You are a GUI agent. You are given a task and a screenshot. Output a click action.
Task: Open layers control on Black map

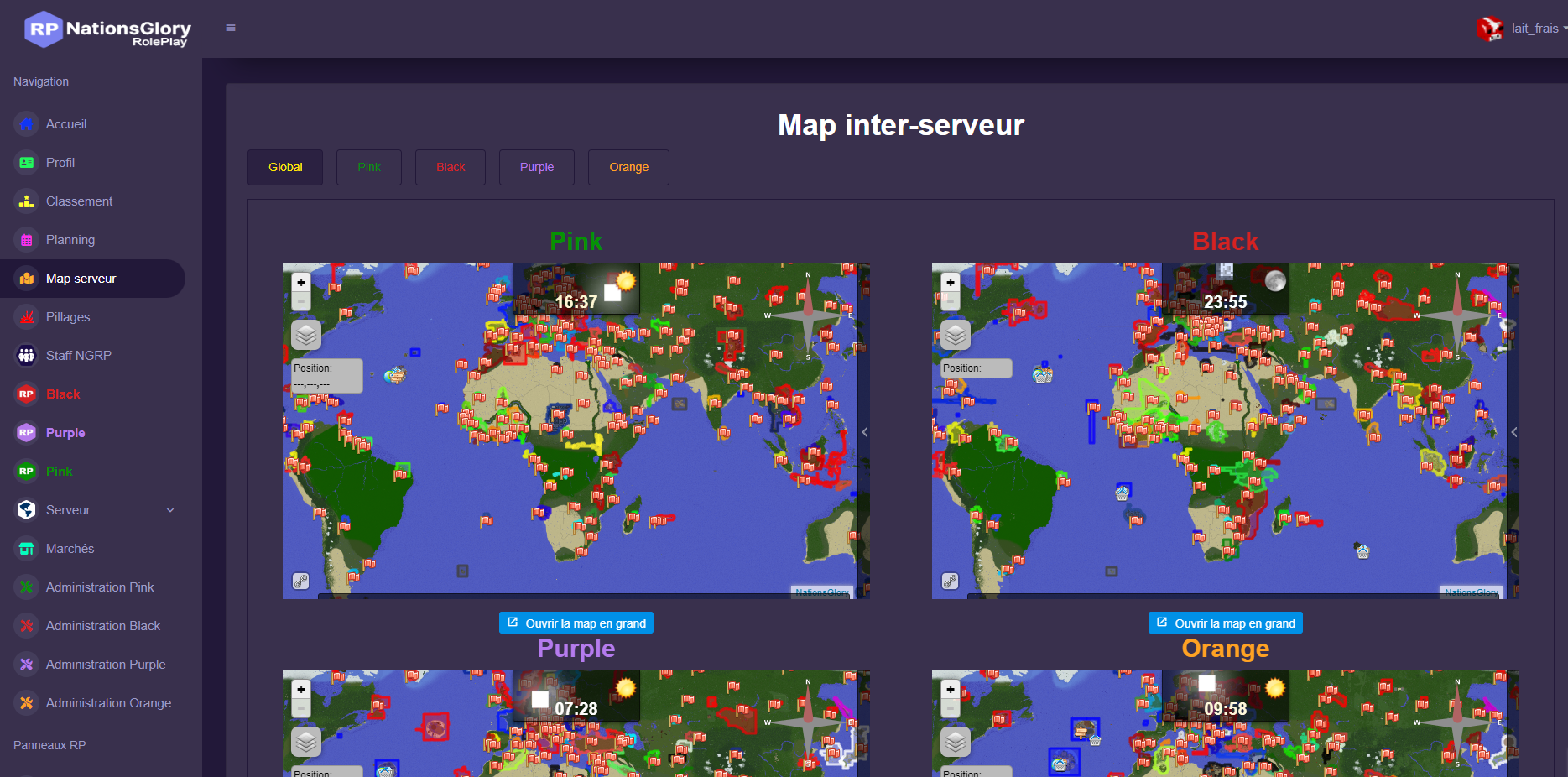[x=956, y=335]
